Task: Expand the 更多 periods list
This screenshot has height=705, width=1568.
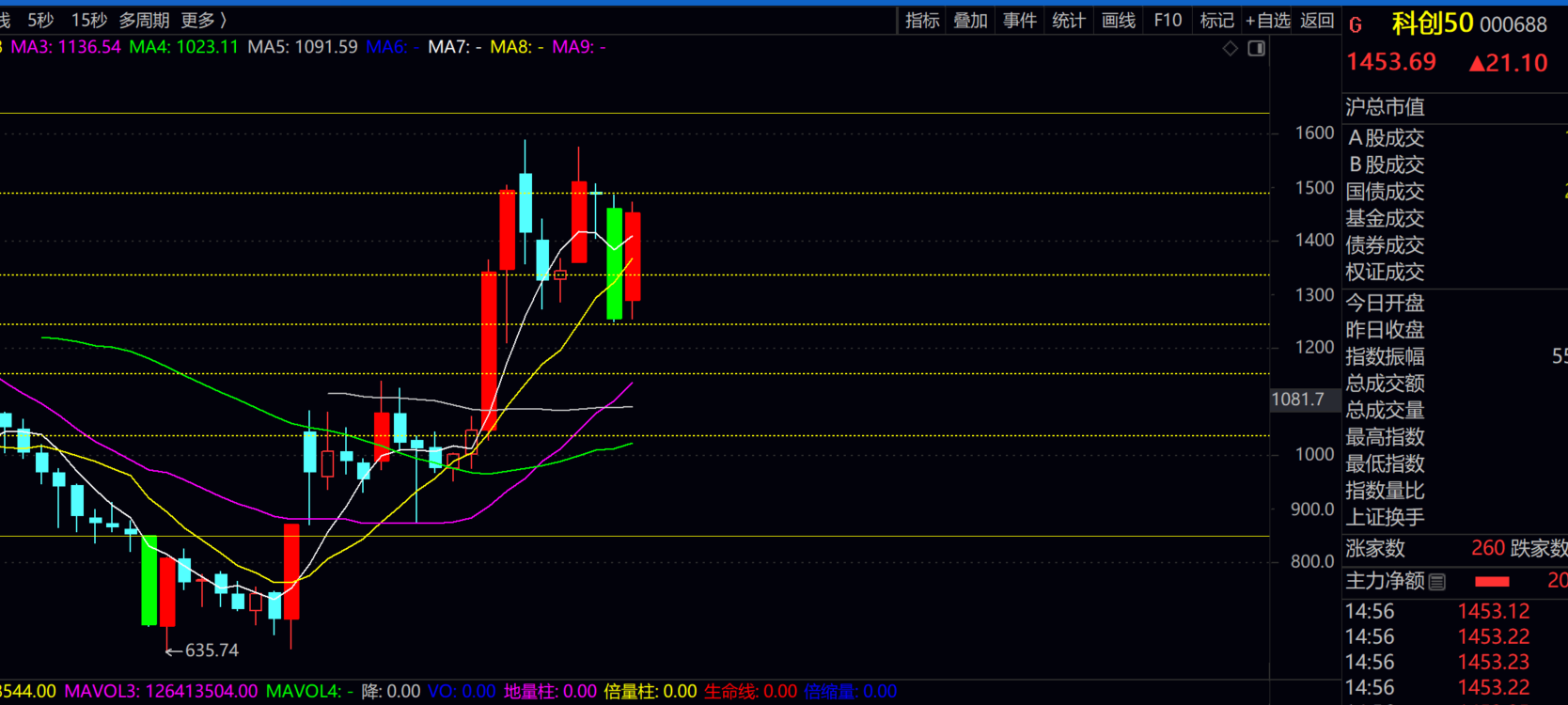Action: click(203, 20)
